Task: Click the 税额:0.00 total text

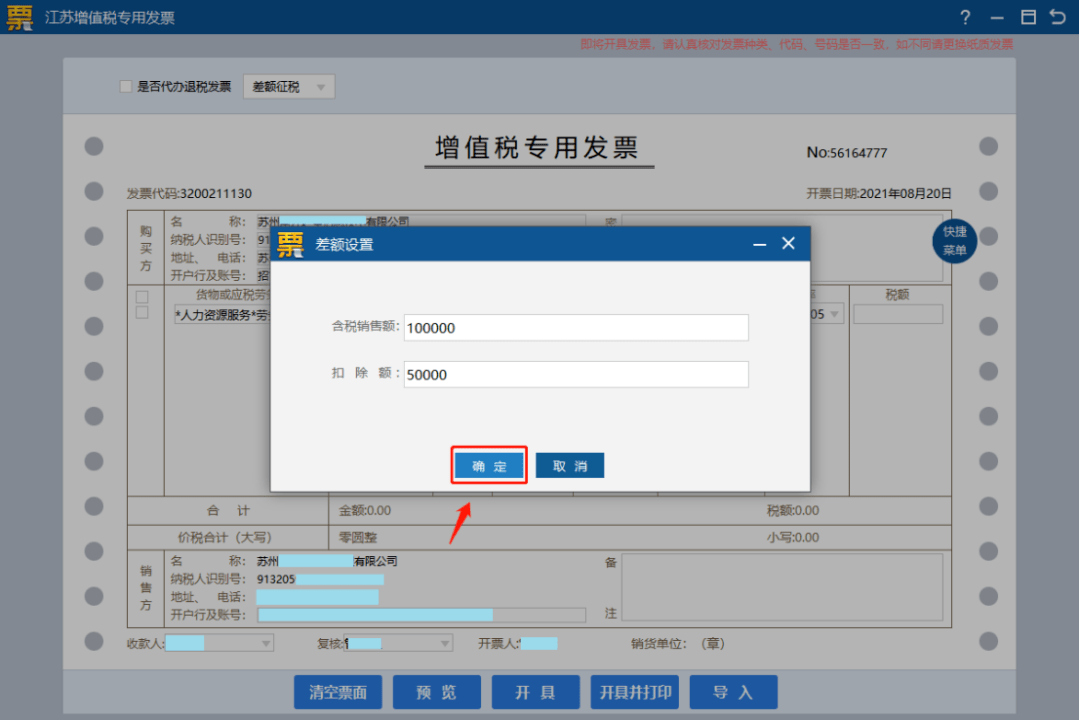Action: coord(793,511)
